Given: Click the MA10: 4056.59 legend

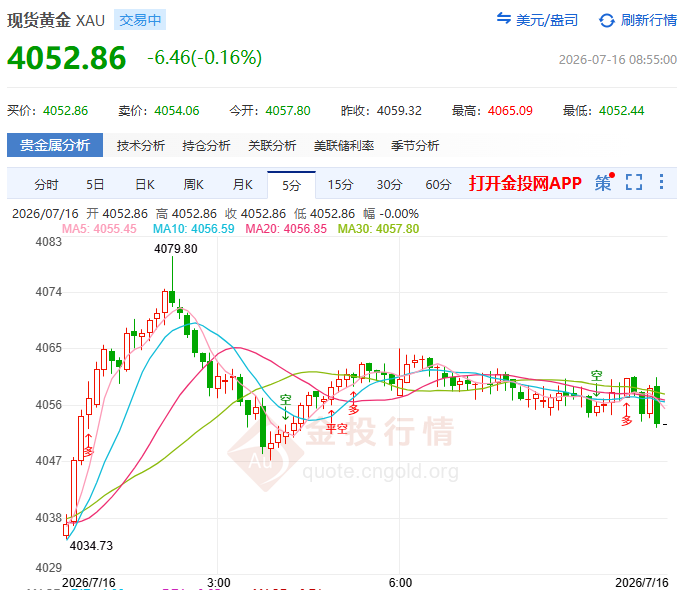Looking at the screenshot, I should pyautogui.click(x=193, y=229).
